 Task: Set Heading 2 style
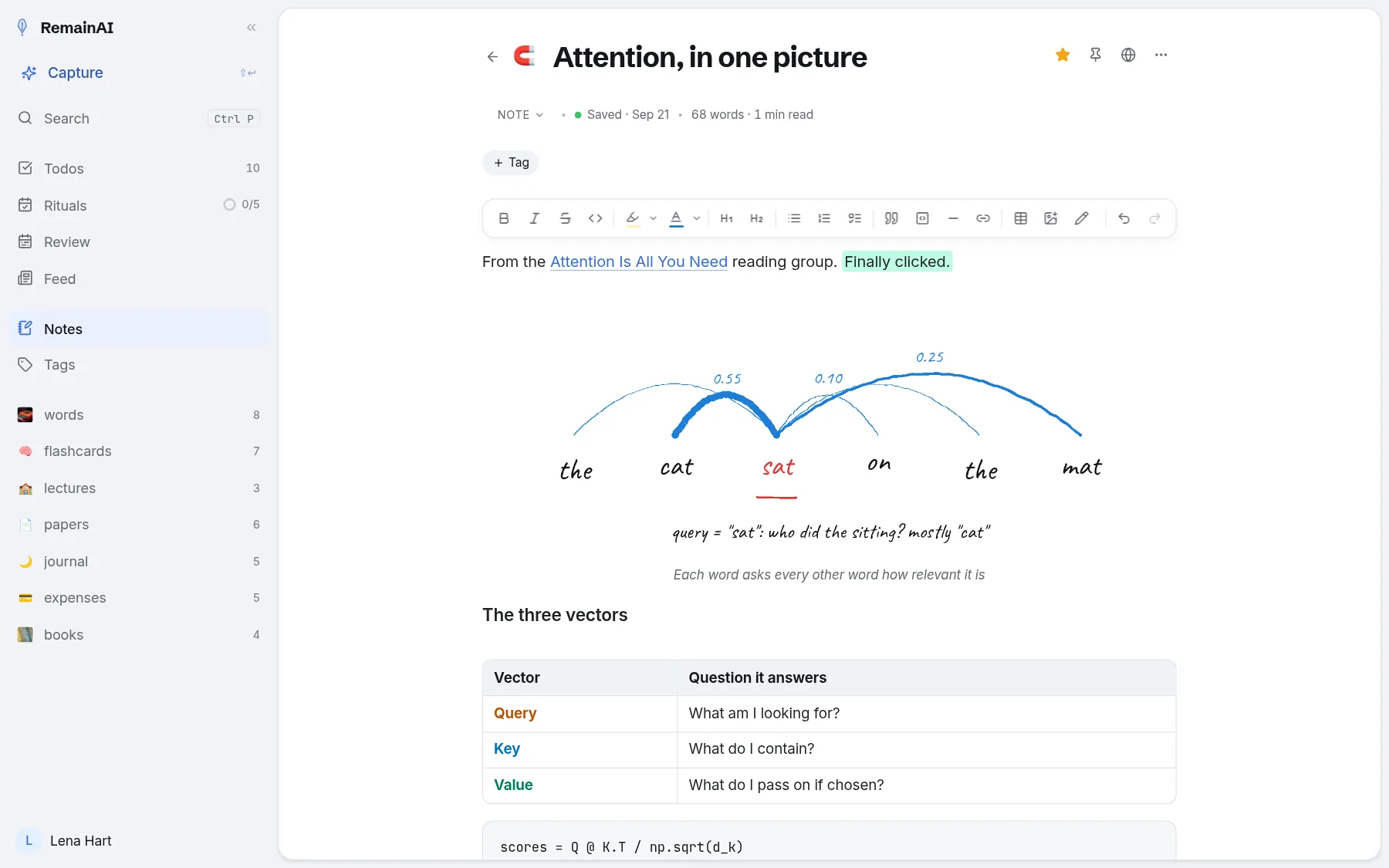[756, 218]
